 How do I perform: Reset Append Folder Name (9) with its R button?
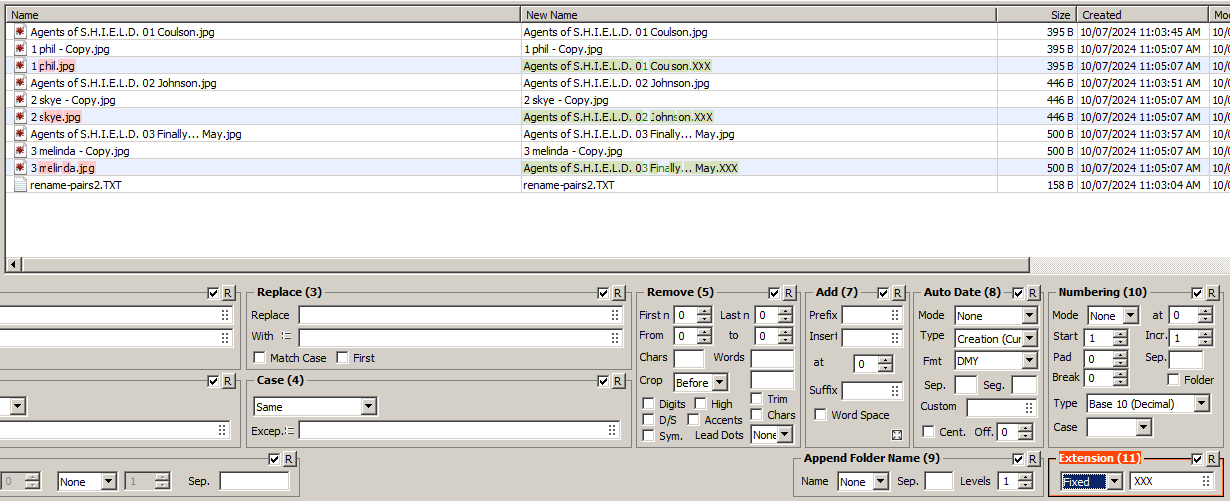click(1034, 459)
